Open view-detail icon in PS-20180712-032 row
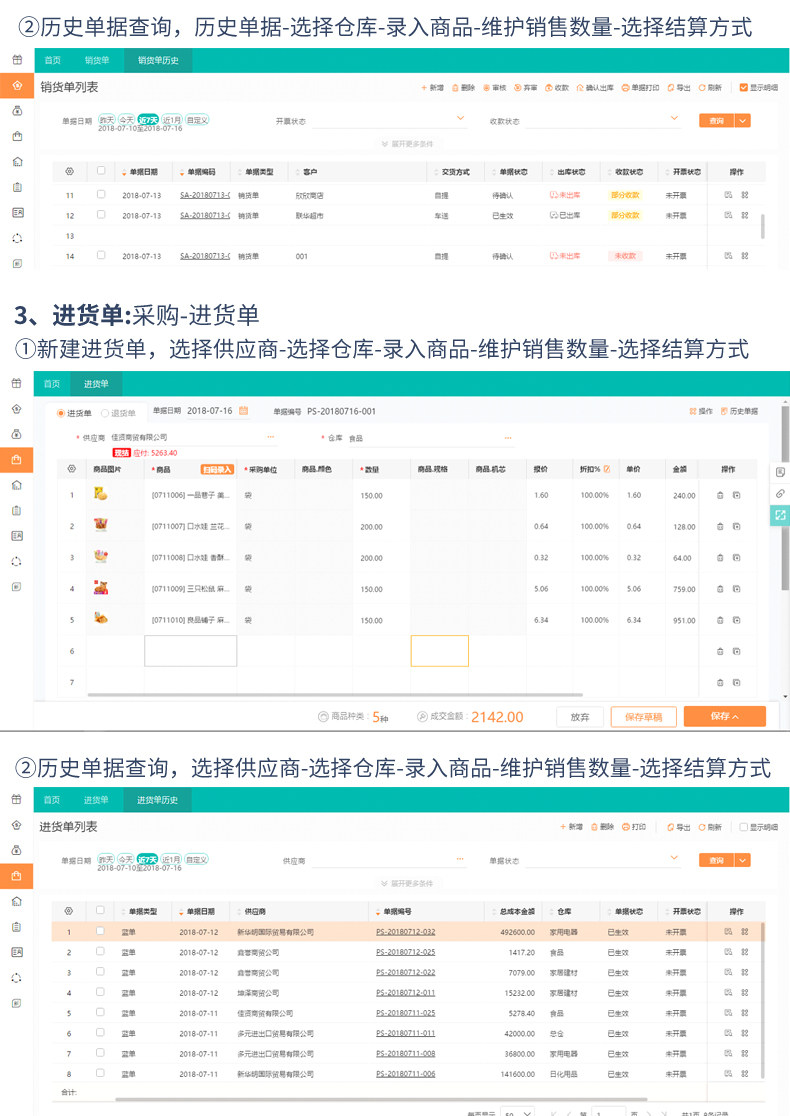790x1116 pixels. 728,932
